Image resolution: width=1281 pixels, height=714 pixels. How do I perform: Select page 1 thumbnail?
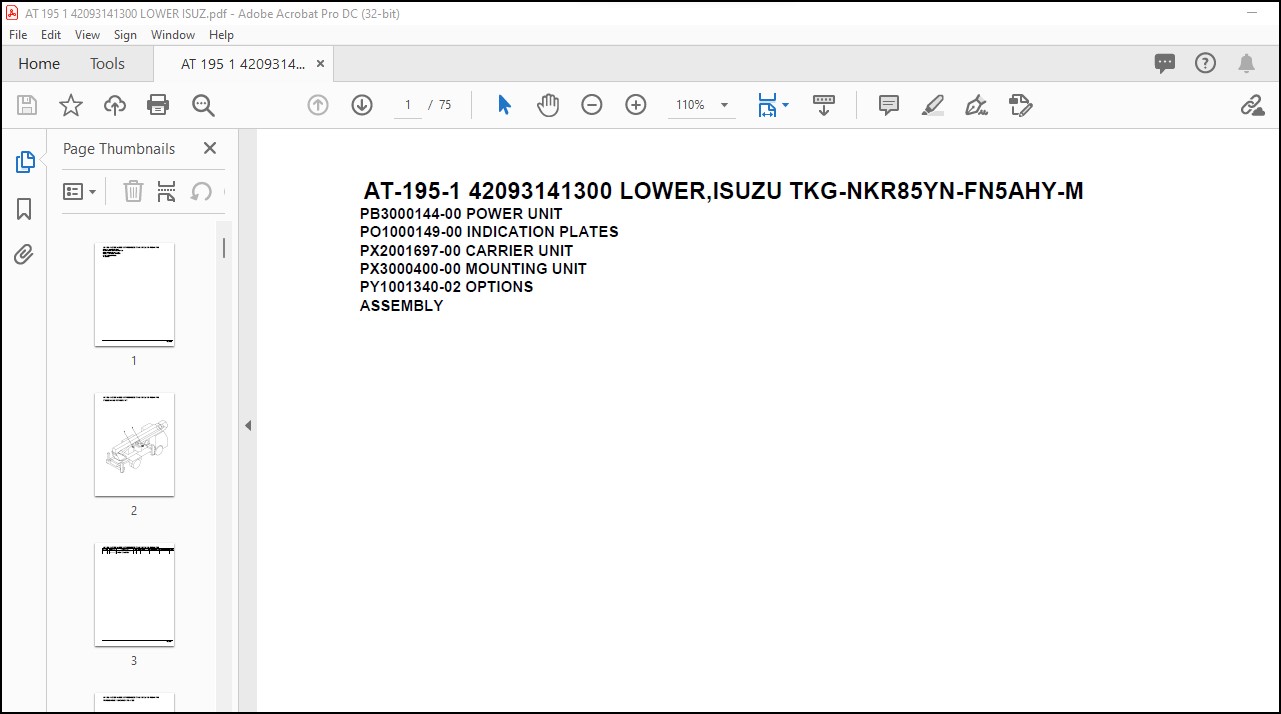(x=134, y=294)
